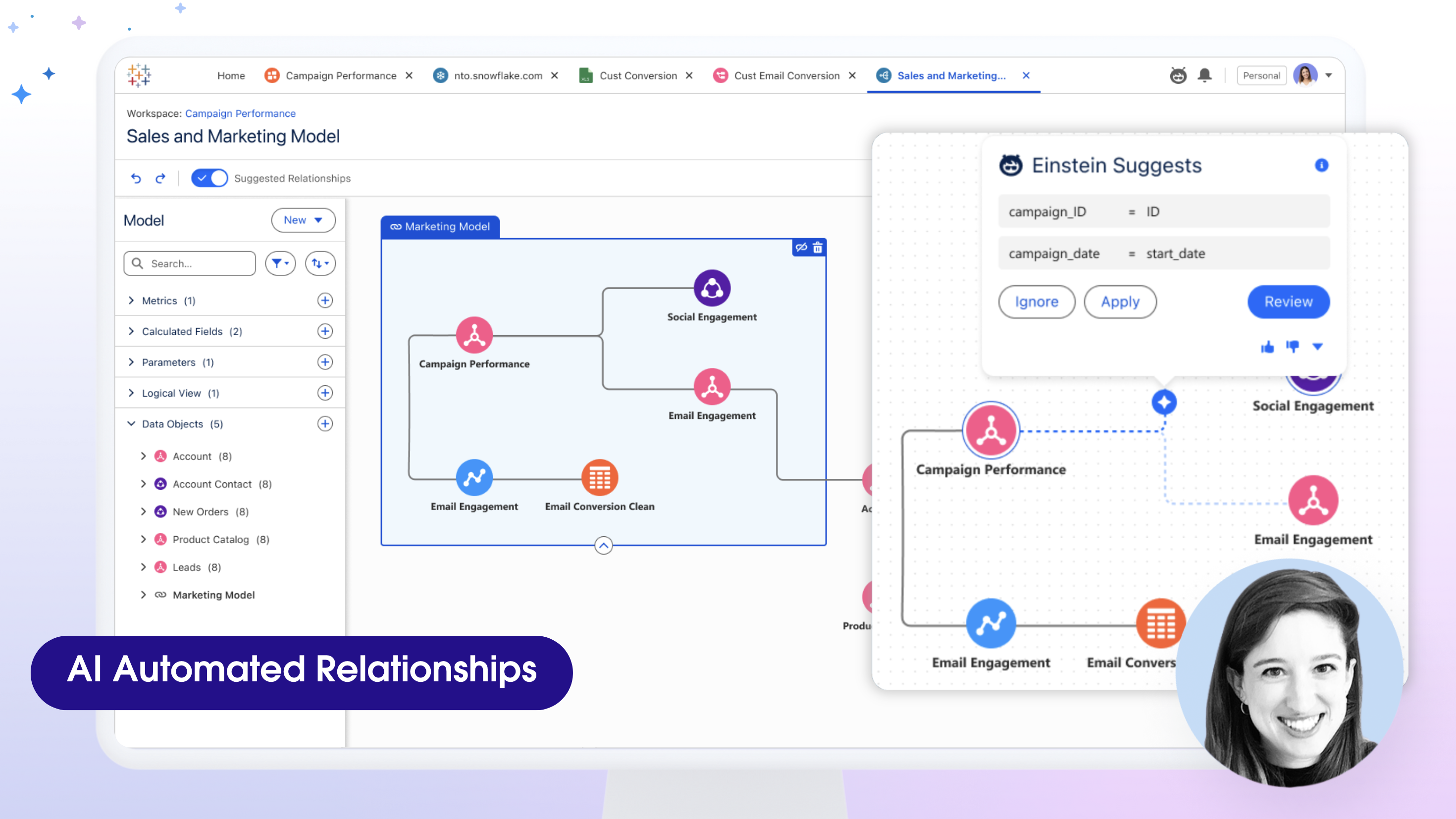Expand the Account data object

[x=144, y=456]
